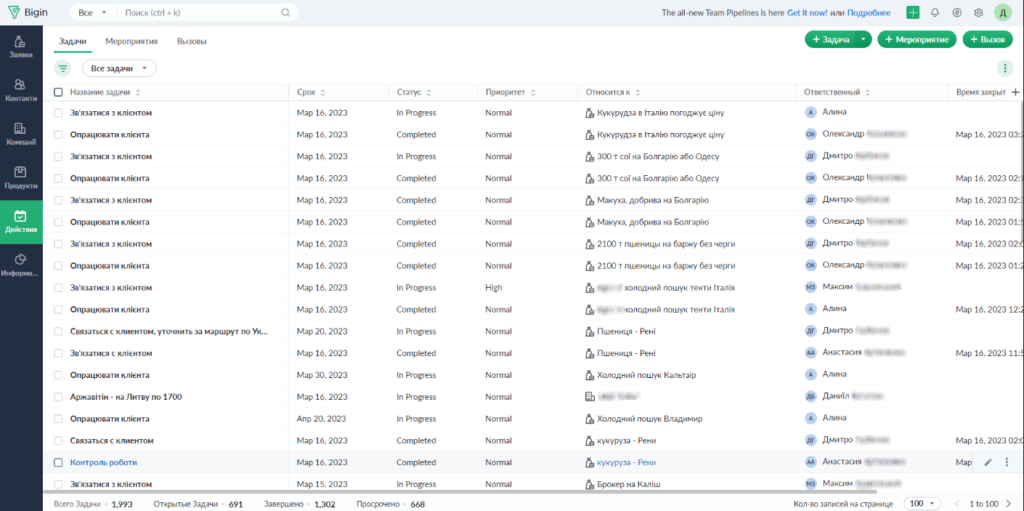
Task: Click the notifications bell icon
Action: [x=935, y=13]
